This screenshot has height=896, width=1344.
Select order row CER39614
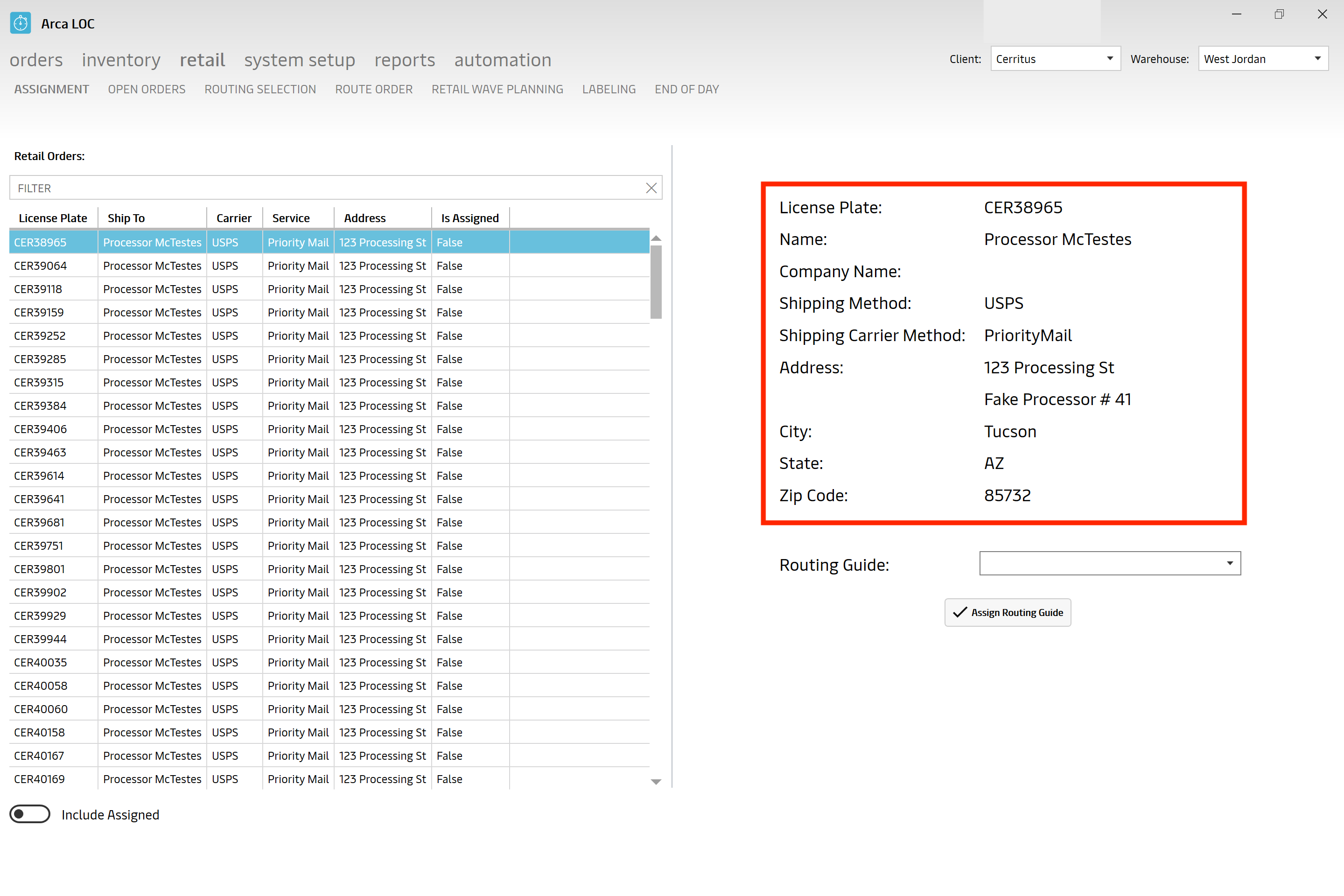329,476
